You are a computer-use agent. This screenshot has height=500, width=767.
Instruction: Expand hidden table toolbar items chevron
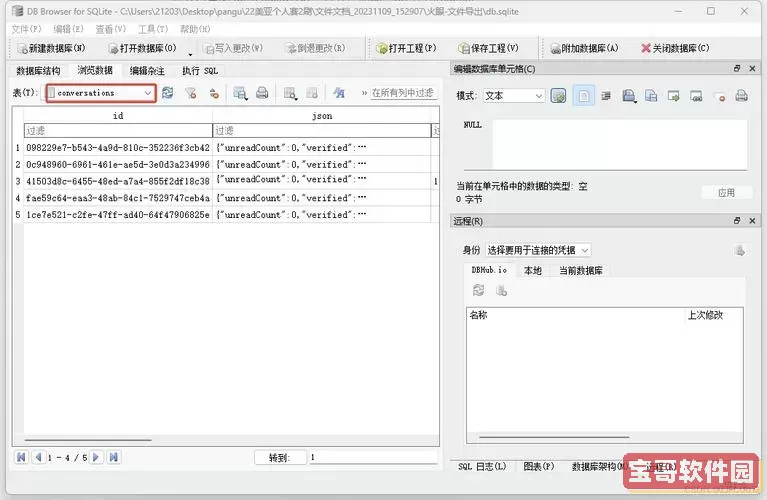click(x=364, y=92)
